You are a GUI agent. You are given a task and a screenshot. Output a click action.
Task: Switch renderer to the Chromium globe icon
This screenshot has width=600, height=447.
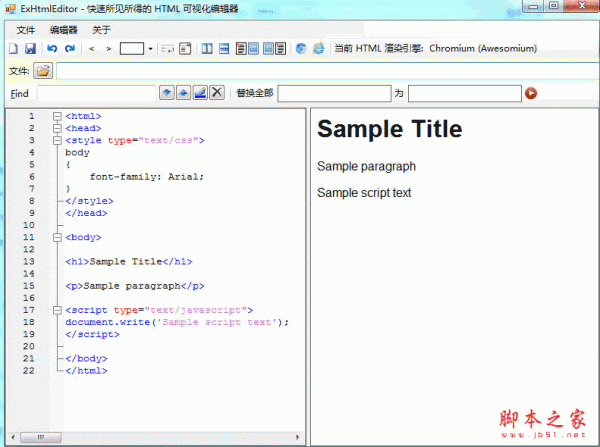tap(301, 48)
